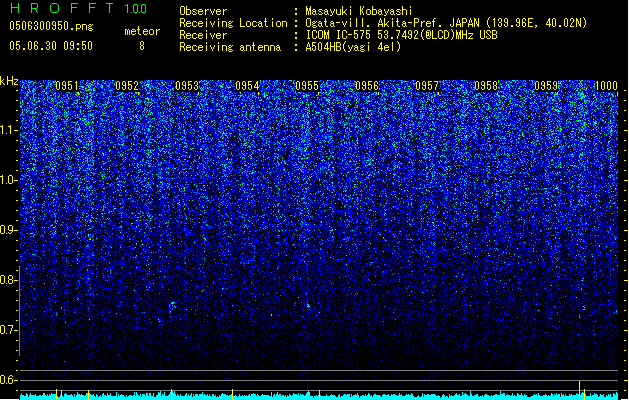Click the version number 1.00
The height and width of the screenshot is (400, 629).
tap(135, 8)
